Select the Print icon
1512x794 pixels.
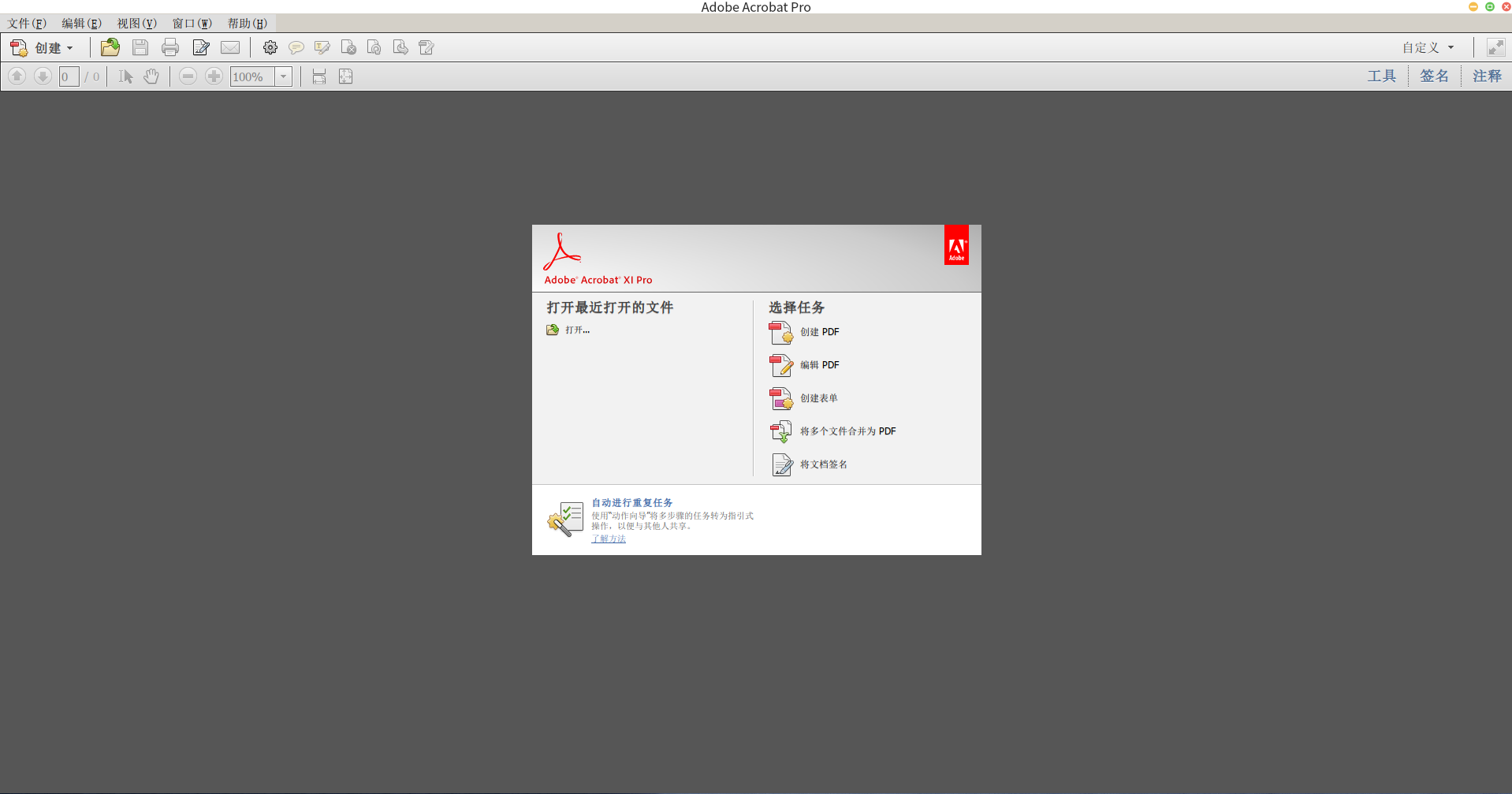pyautogui.click(x=170, y=47)
